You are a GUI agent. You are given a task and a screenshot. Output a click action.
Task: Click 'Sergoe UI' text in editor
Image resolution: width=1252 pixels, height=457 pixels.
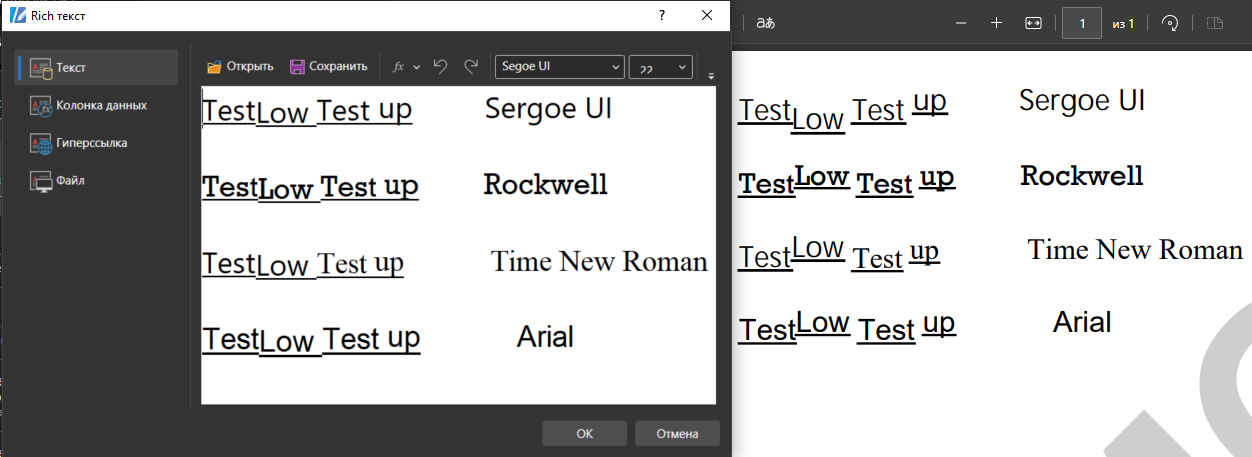(x=548, y=108)
